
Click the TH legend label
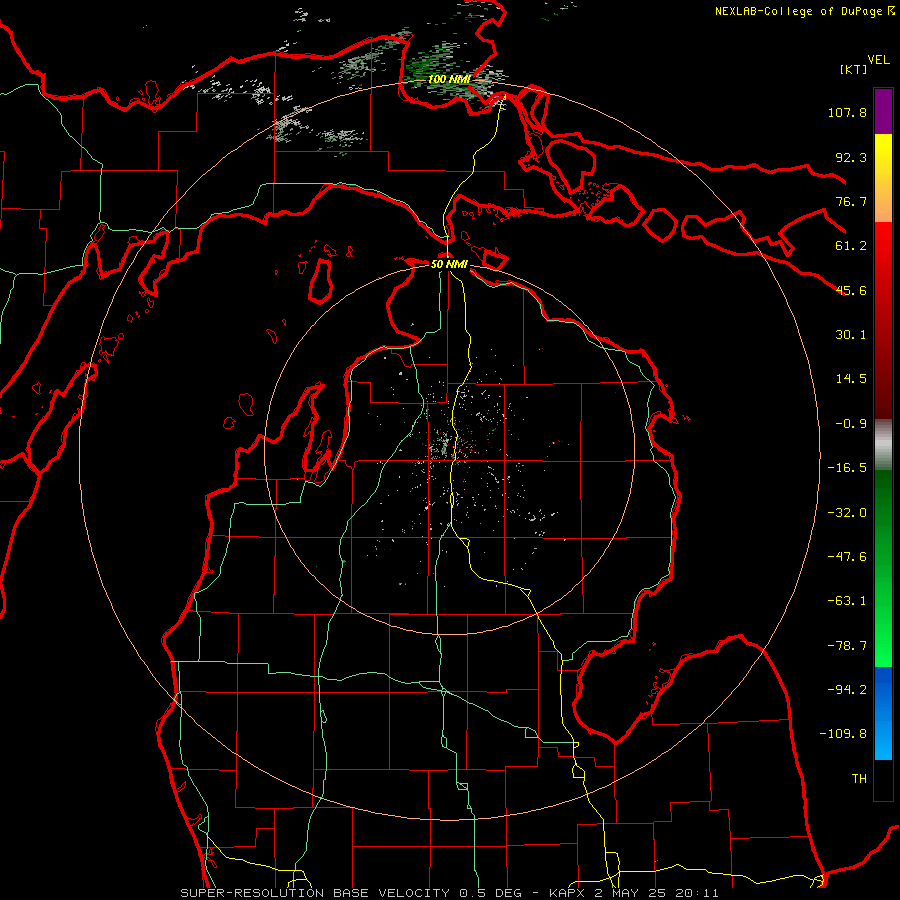[859, 779]
